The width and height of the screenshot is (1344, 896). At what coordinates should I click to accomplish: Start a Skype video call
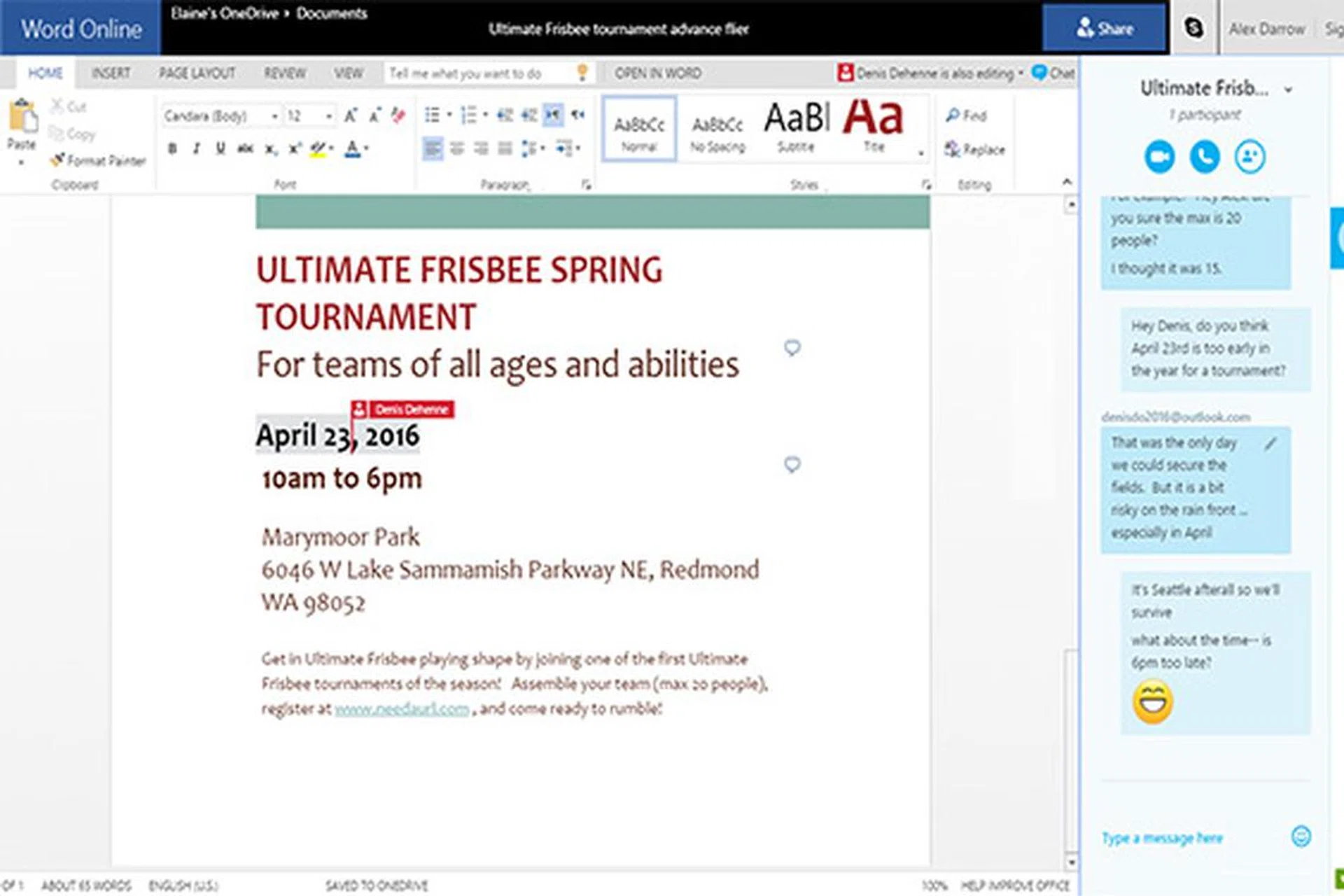(1159, 157)
